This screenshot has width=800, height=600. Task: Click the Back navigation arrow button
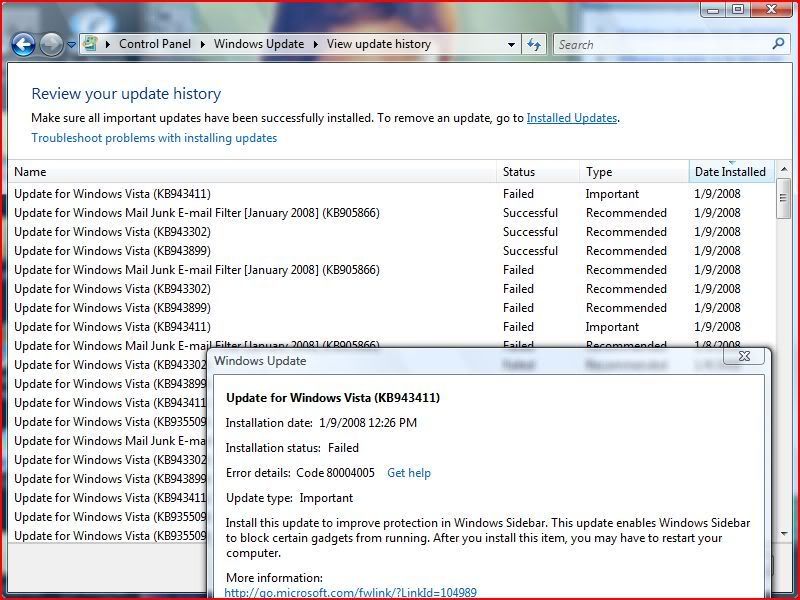click(x=24, y=44)
